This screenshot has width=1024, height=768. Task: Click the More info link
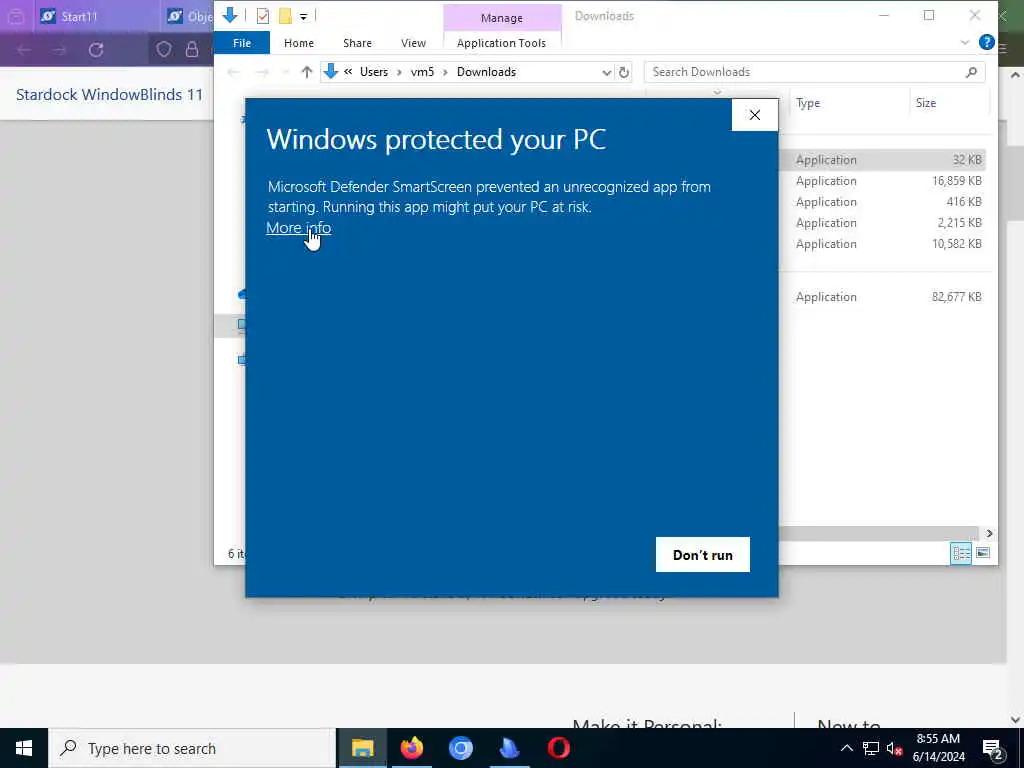298,227
